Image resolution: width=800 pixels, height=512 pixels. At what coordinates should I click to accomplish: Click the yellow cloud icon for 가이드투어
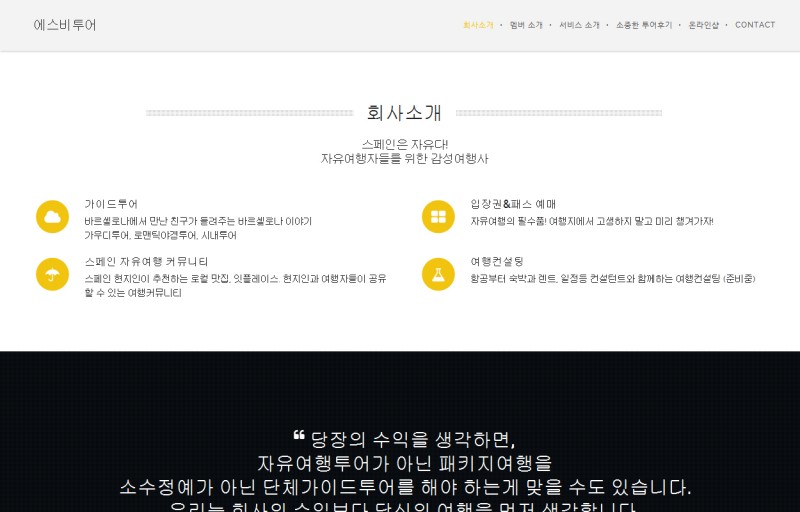(x=52, y=216)
